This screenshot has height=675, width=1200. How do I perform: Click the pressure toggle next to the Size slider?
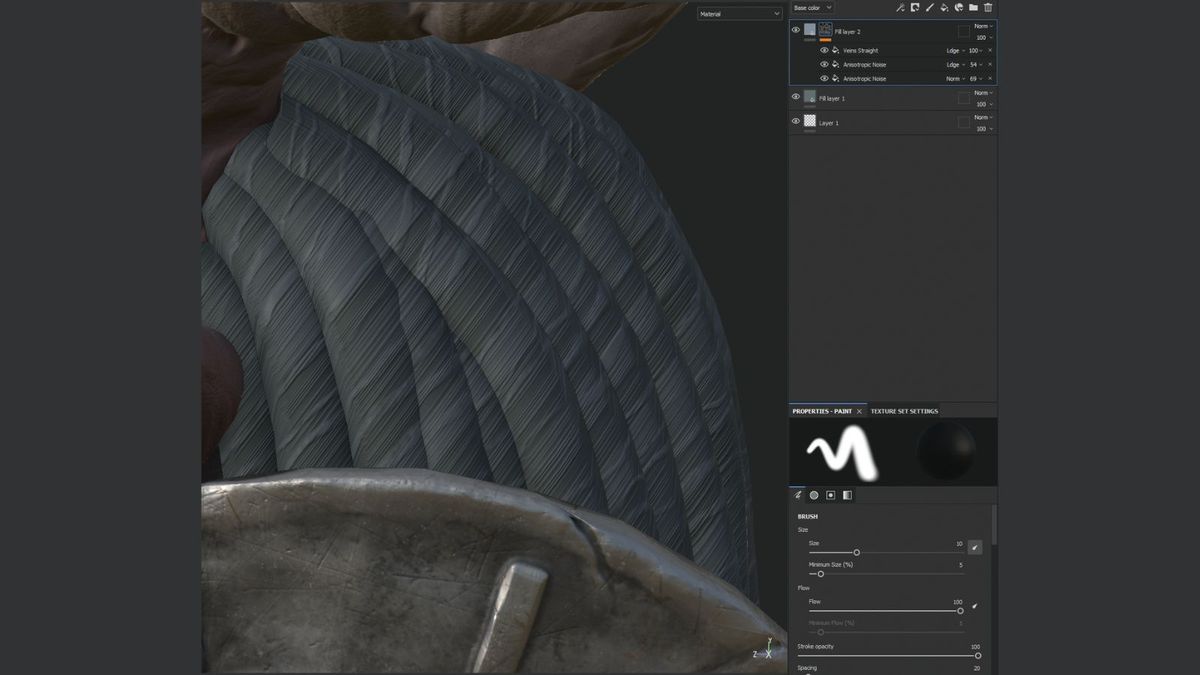(x=975, y=547)
